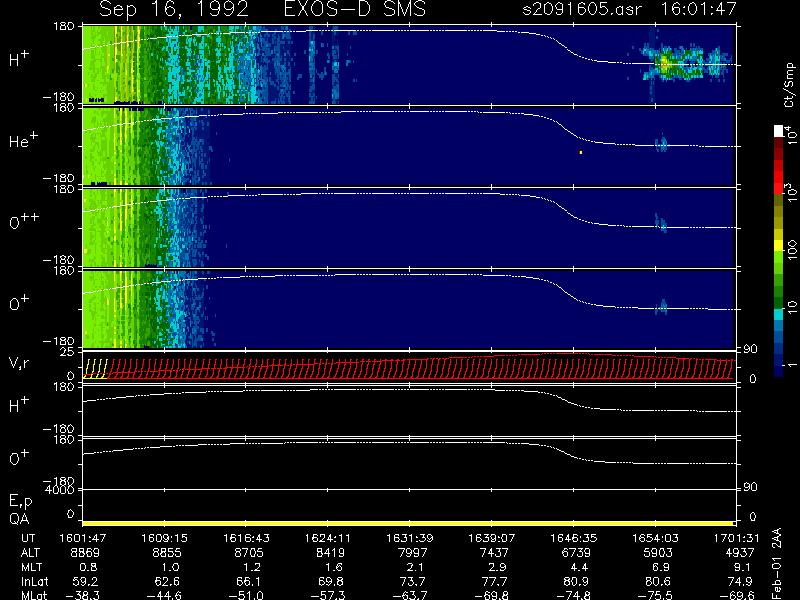Click MLT value "9.1"
The height and width of the screenshot is (600, 800).
tap(743, 567)
